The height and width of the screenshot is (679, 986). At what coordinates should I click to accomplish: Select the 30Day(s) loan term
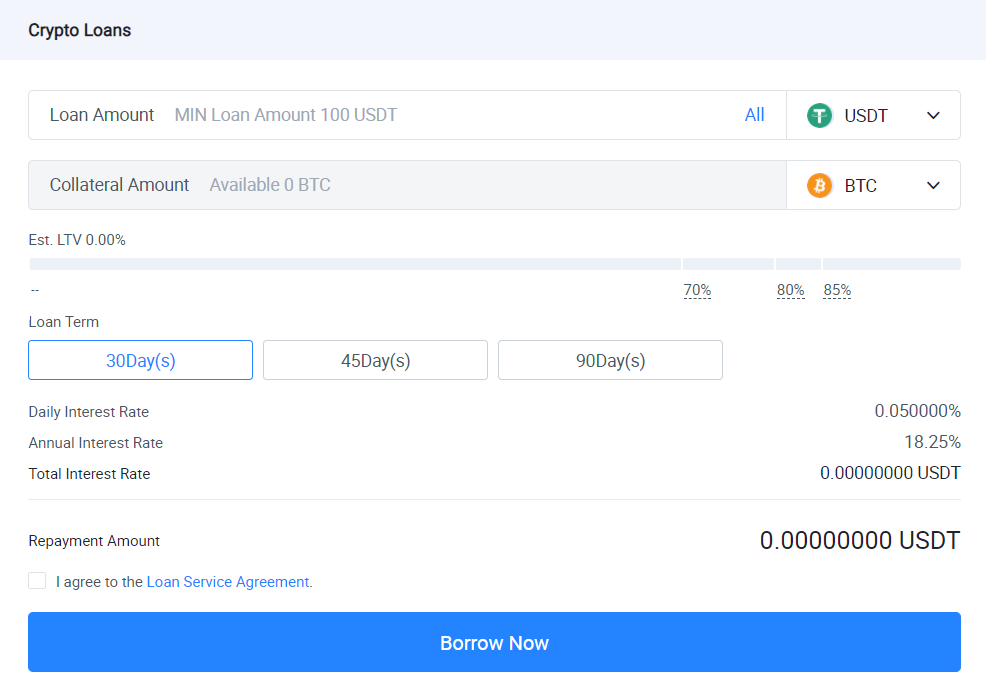coord(140,360)
